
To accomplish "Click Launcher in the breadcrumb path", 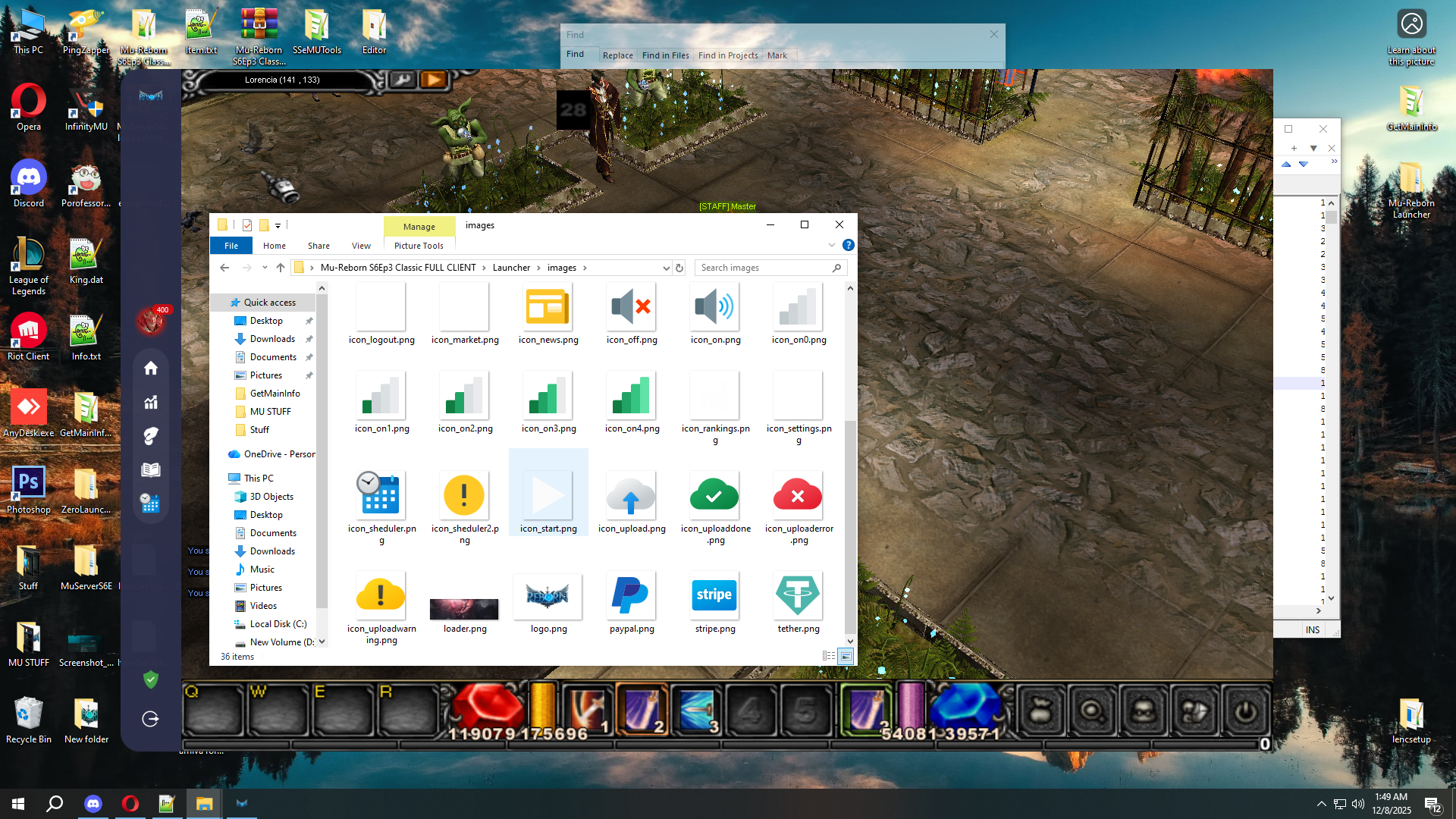I will pos(511,268).
